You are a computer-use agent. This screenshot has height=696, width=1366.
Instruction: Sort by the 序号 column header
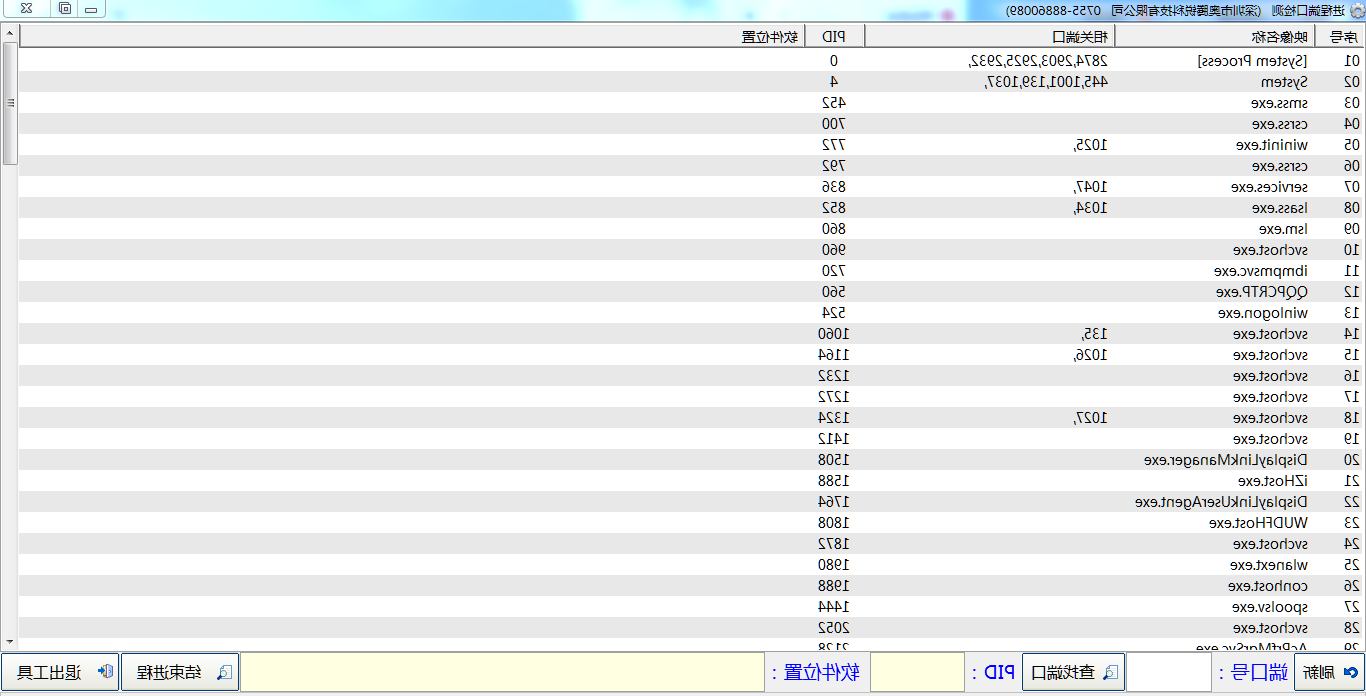(x=1340, y=37)
